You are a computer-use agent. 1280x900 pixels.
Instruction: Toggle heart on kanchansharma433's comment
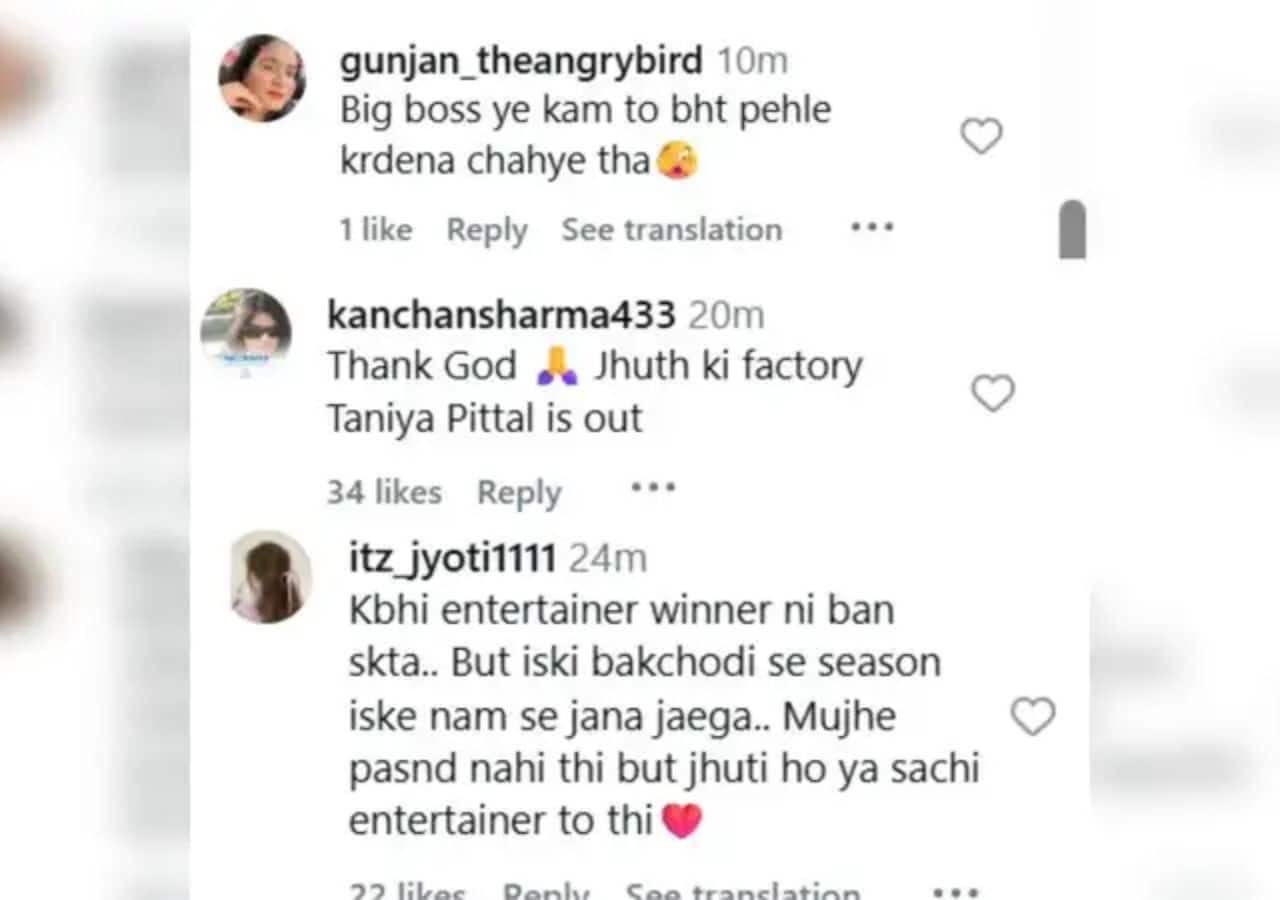(x=993, y=393)
